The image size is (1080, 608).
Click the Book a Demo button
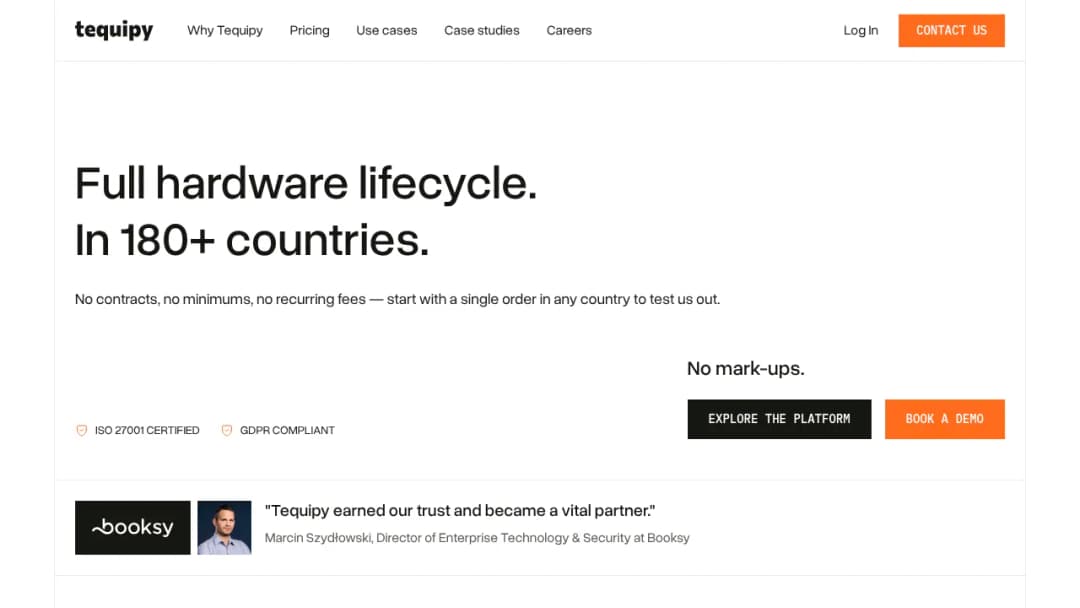(x=944, y=419)
